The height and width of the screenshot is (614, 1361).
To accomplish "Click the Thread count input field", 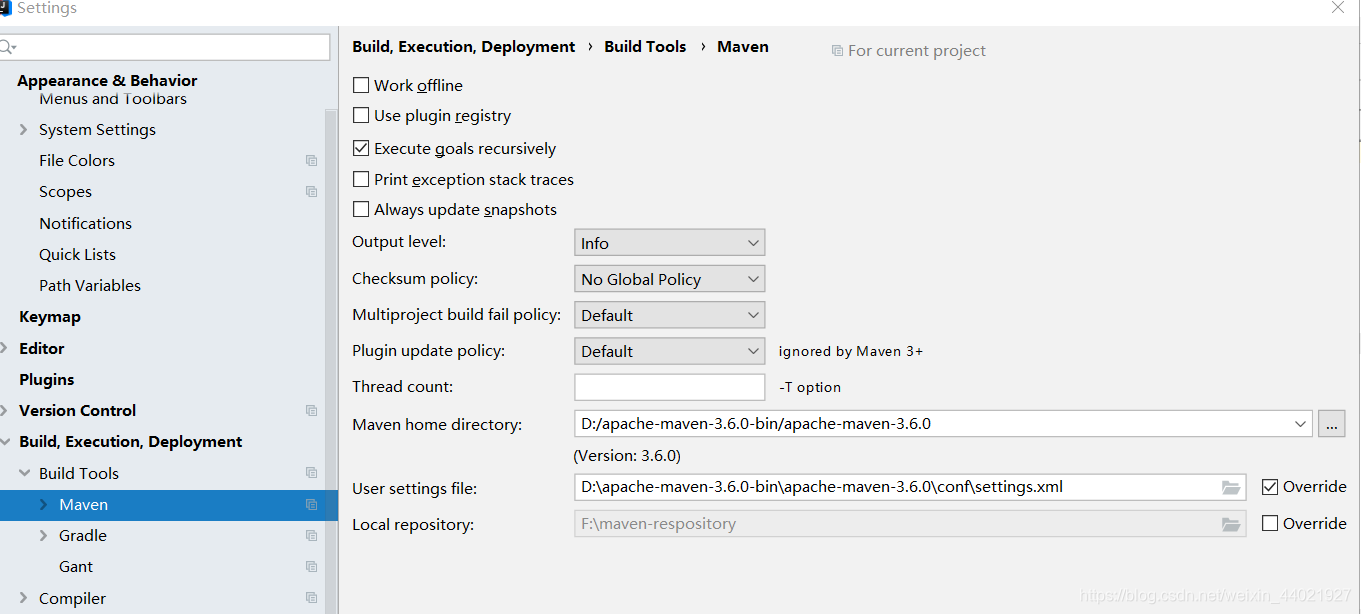I will pyautogui.click(x=669, y=387).
